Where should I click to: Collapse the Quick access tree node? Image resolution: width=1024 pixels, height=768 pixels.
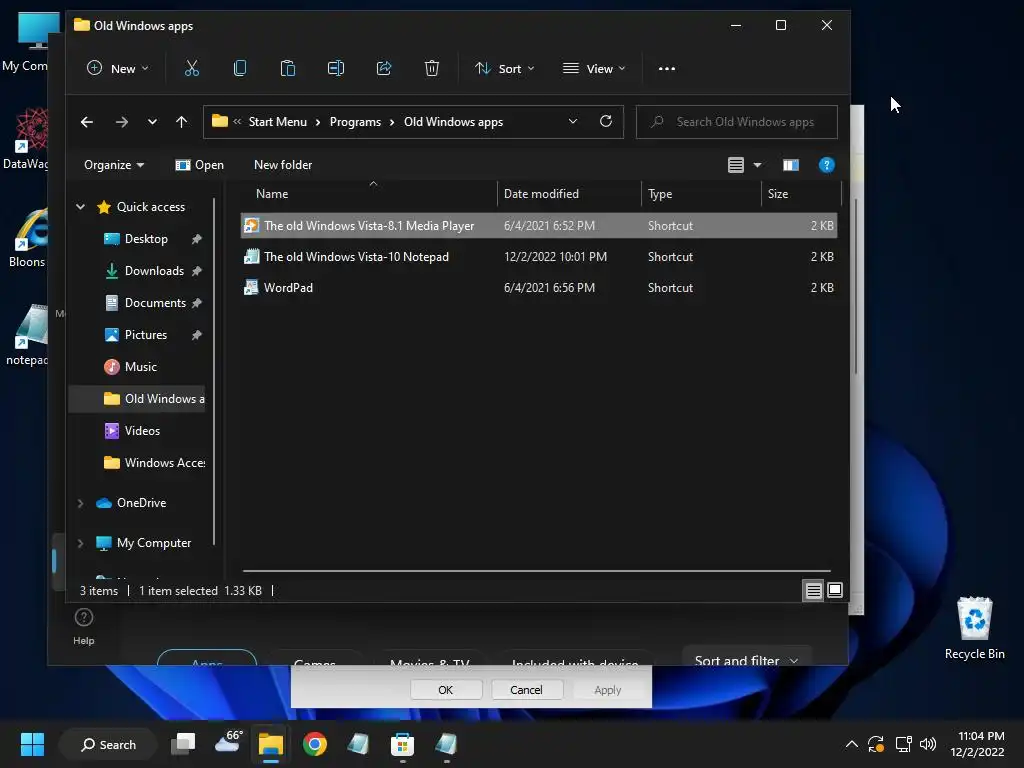(80, 207)
